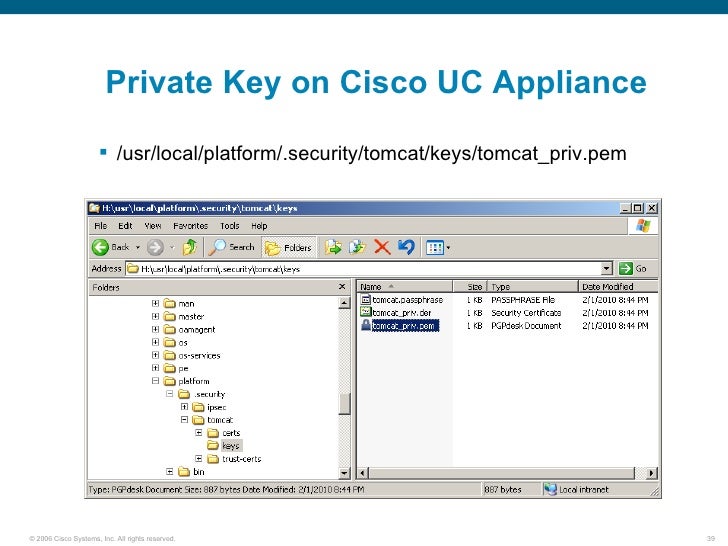Click the Local intranet zone icon
This screenshot has height=546, width=728.
pos(550,489)
